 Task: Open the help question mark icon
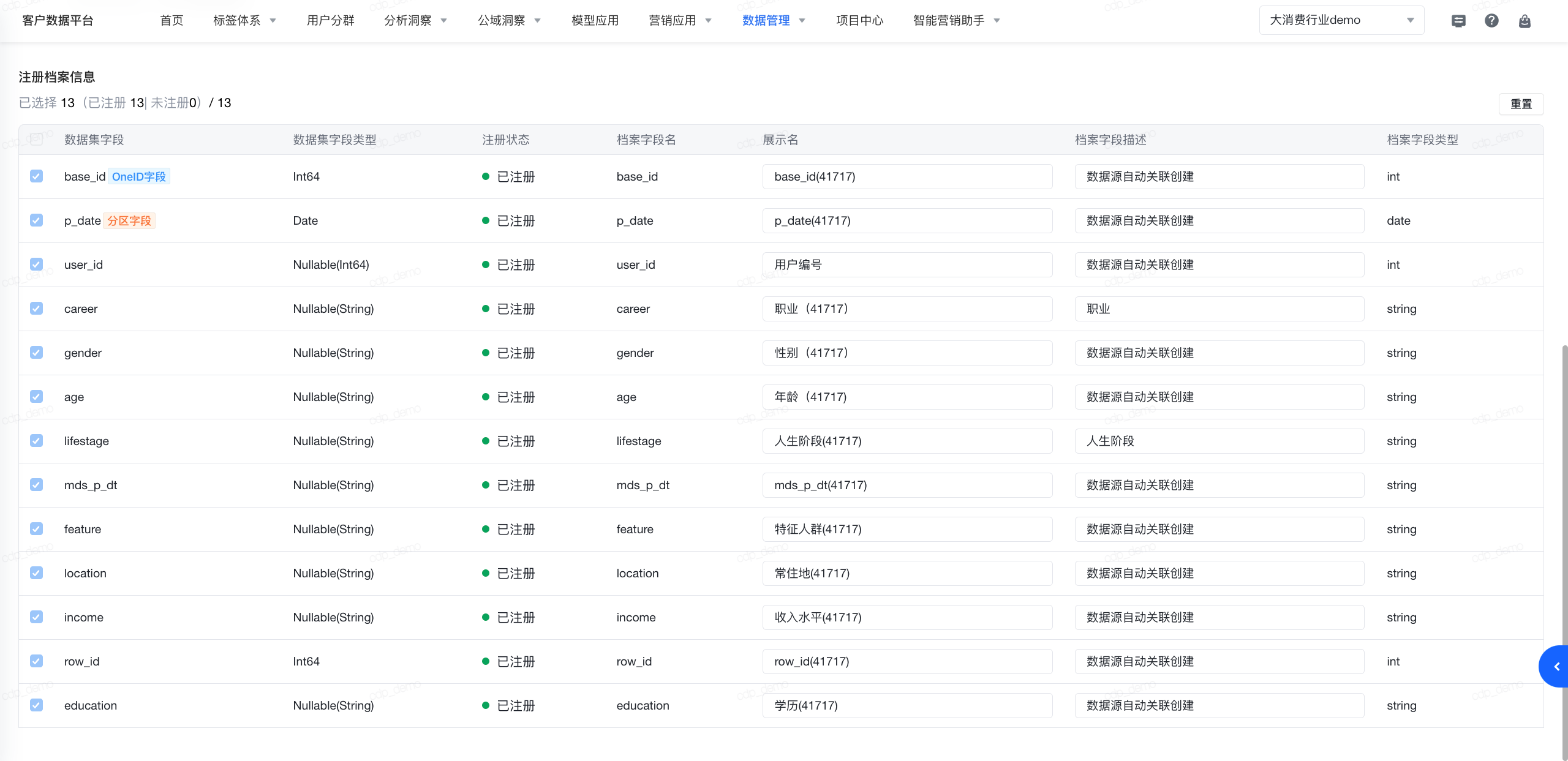[1491, 21]
